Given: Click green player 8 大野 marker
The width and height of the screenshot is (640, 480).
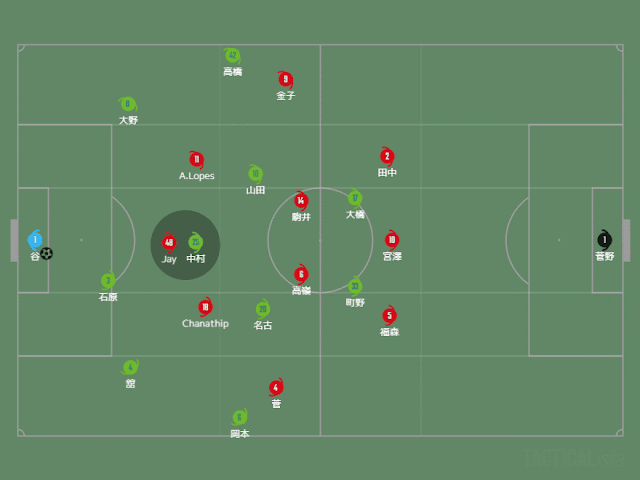Looking at the screenshot, I should point(128,104).
